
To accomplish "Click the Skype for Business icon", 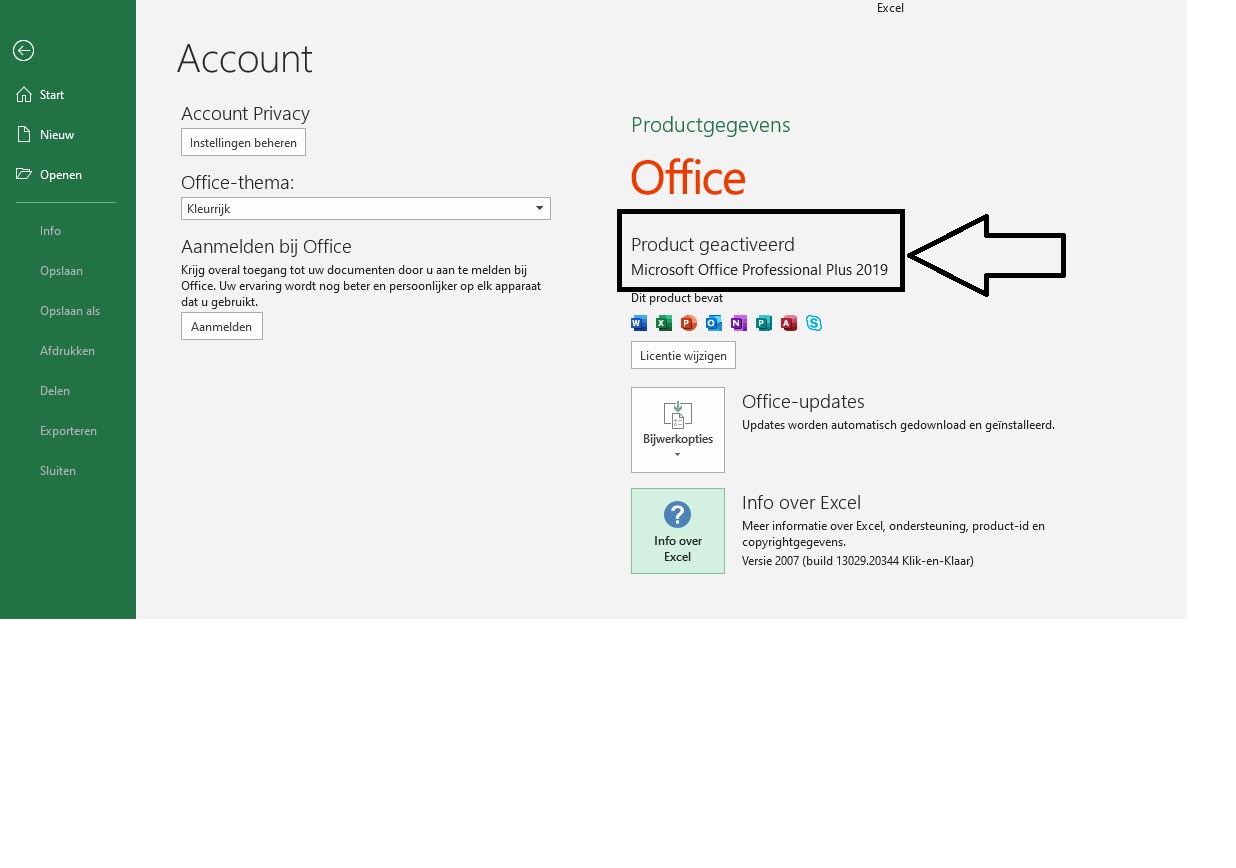I will point(814,323).
